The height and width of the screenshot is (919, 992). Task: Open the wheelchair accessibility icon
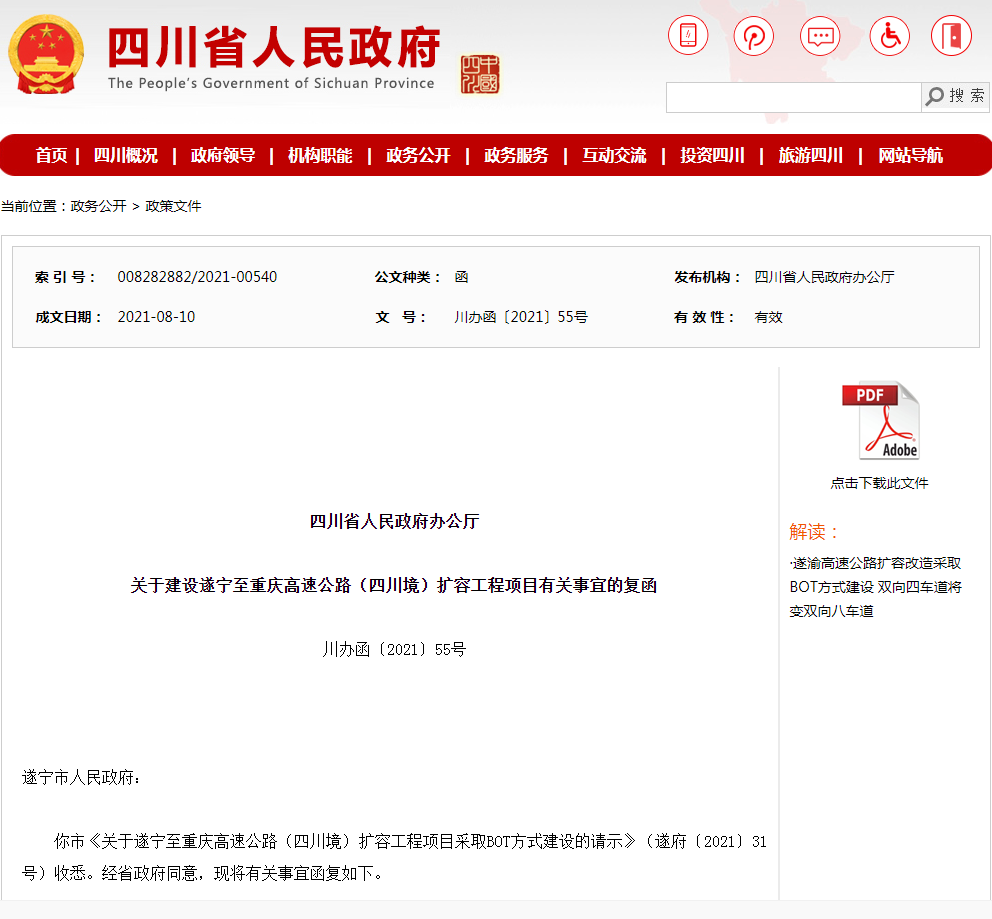click(889, 36)
